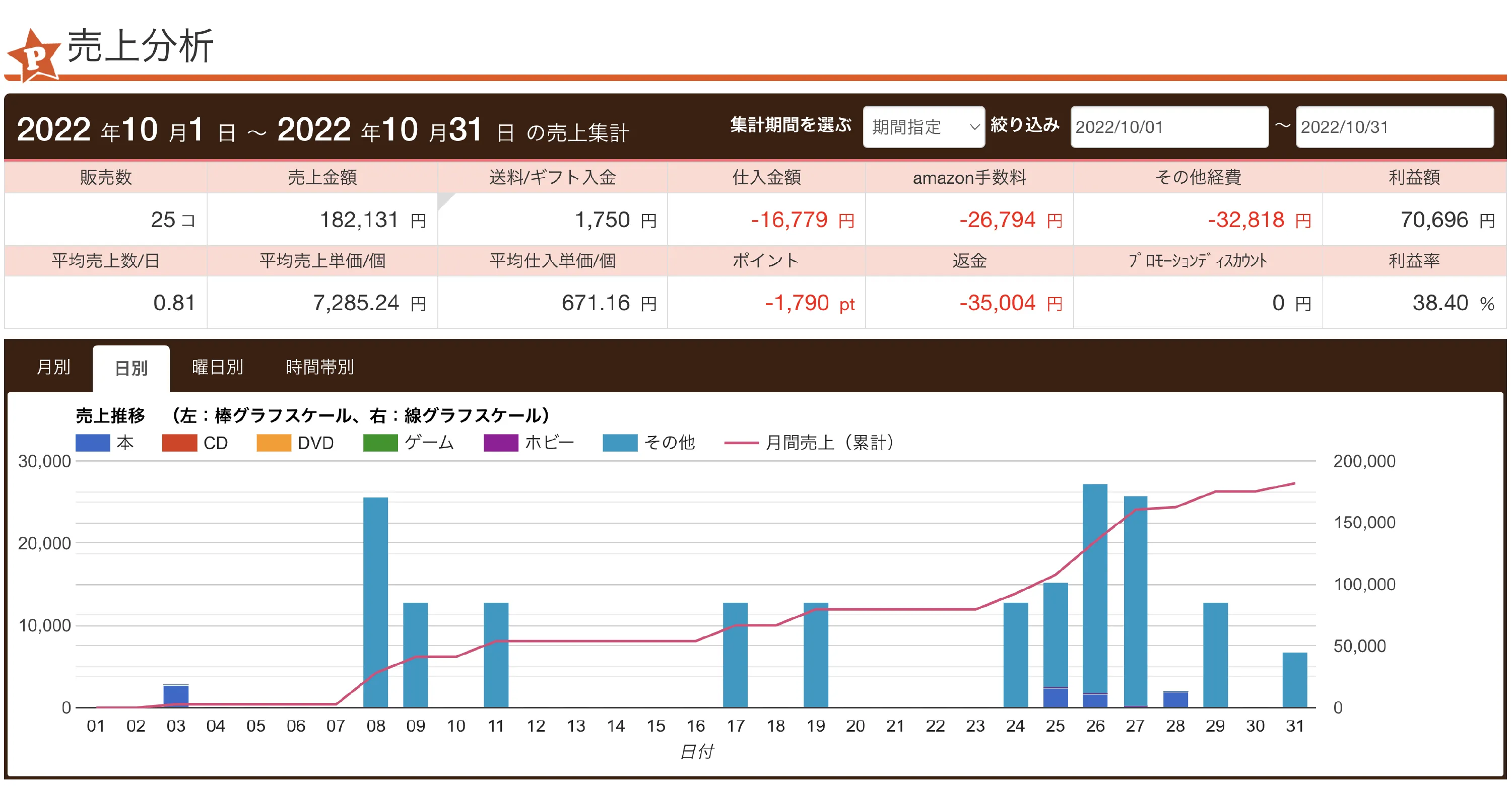Click the sales bar for day 27
Screen dimensions: 1512x786
(1135, 602)
